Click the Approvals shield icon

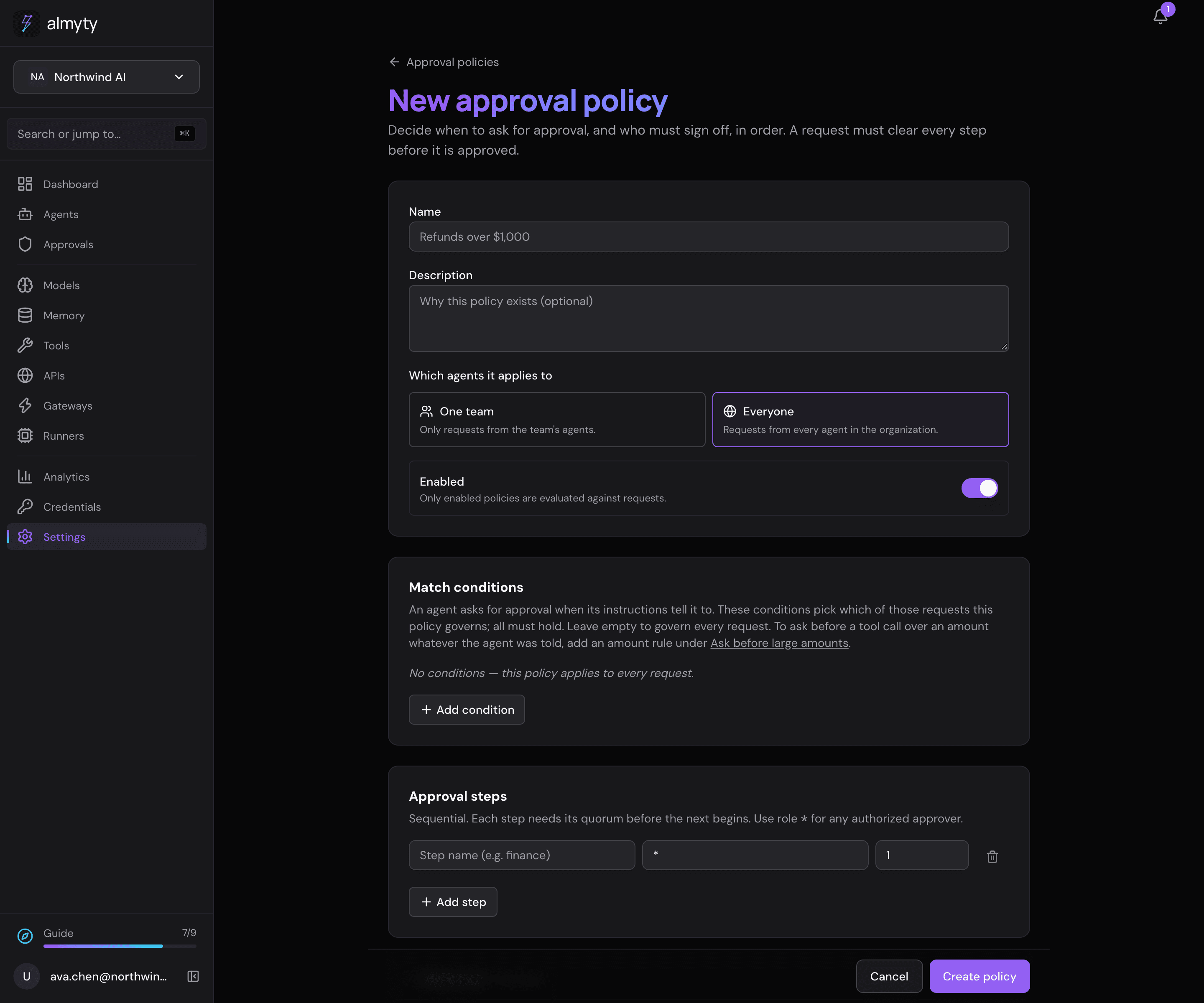pyautogui.click(x=25, y=244)
